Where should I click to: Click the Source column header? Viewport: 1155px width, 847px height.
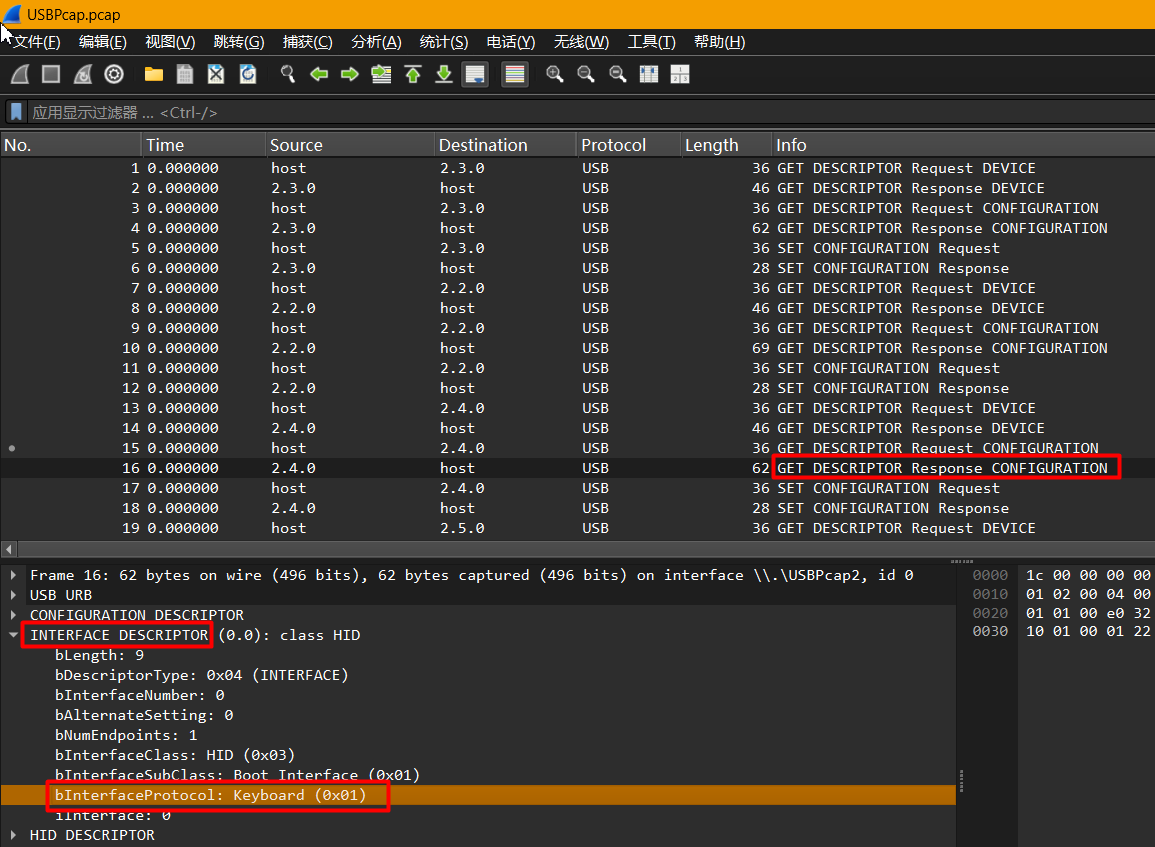point(296,145)
